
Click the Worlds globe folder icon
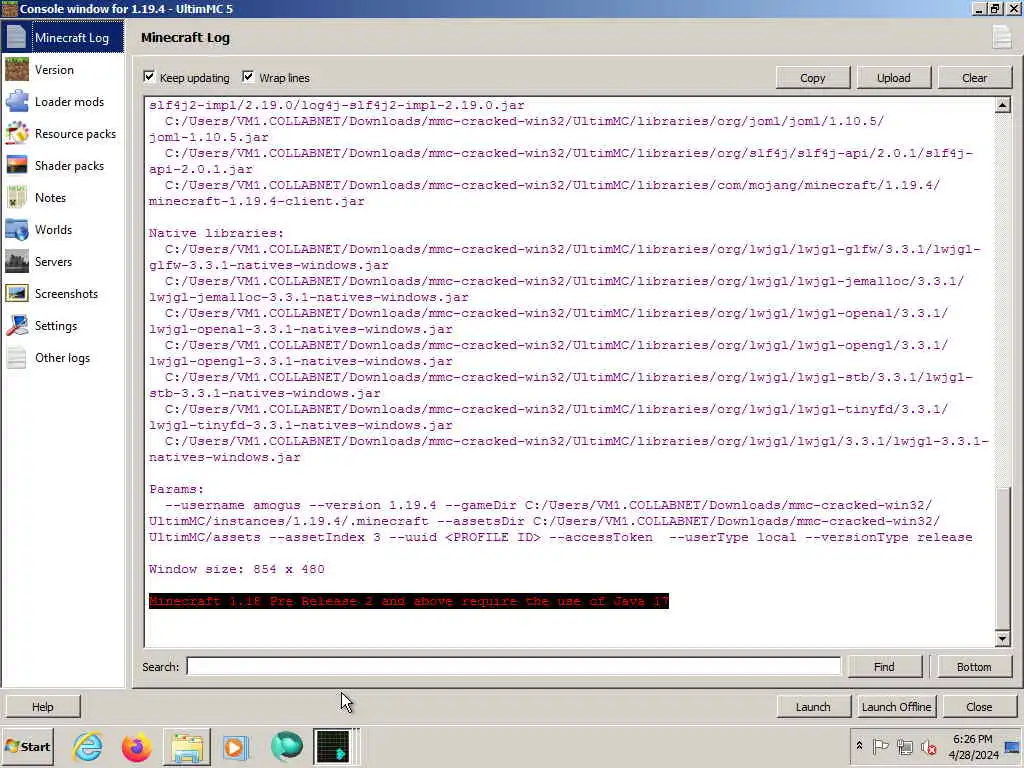coord(16,229)
